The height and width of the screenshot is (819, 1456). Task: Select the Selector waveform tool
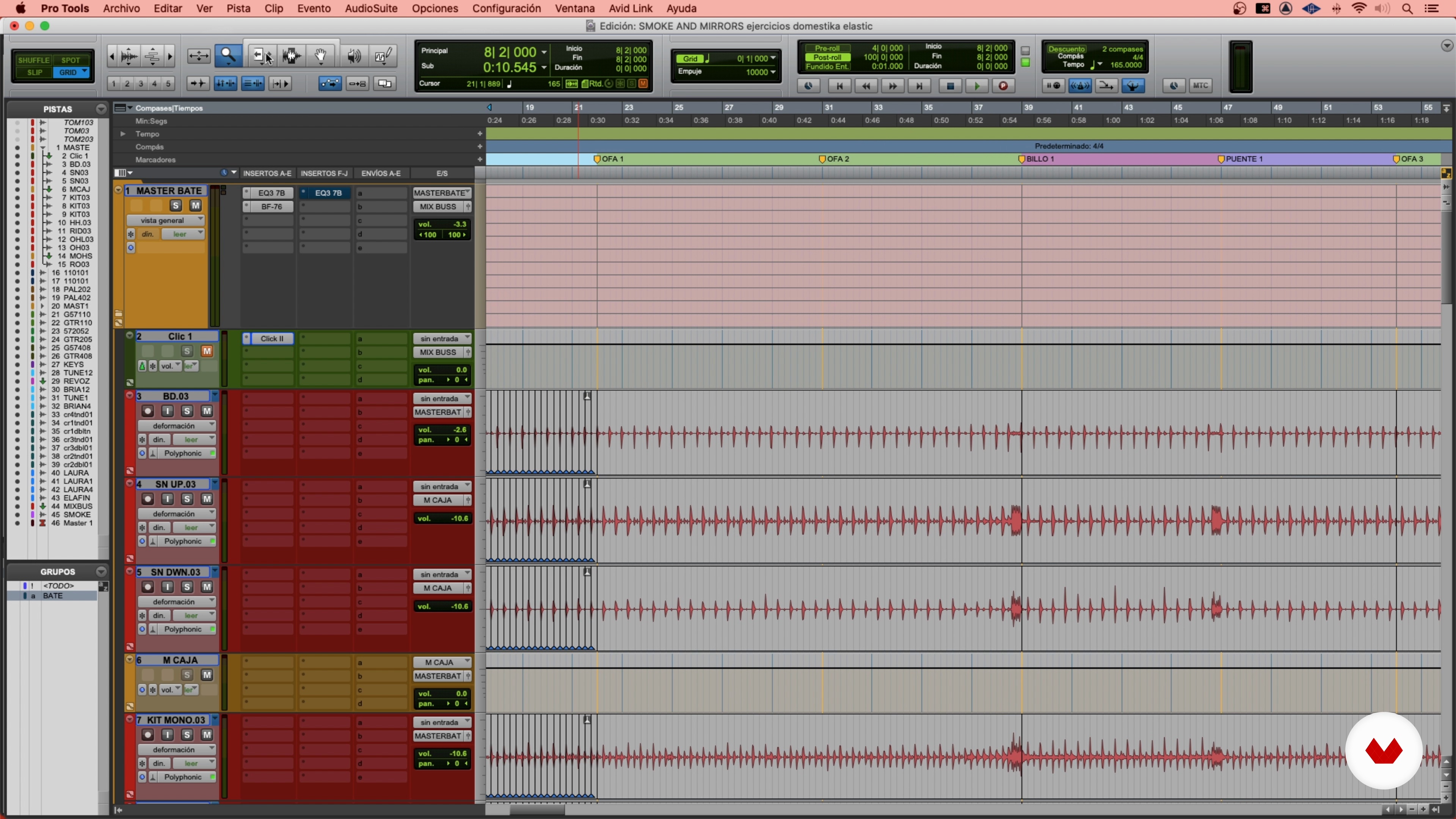(x=292, y=55)
